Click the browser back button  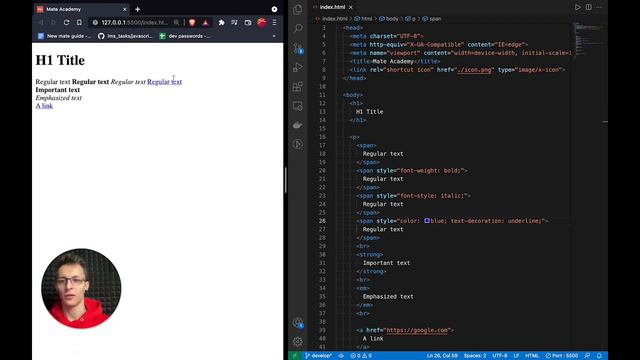[41, 22]
